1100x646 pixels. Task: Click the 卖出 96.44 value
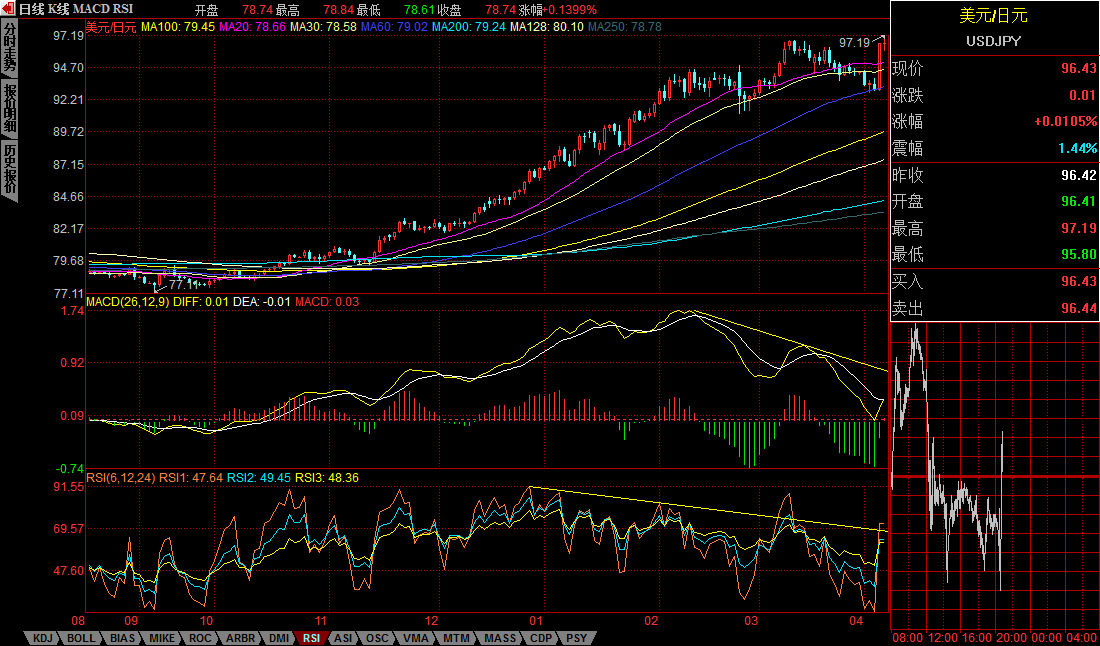1078,308
